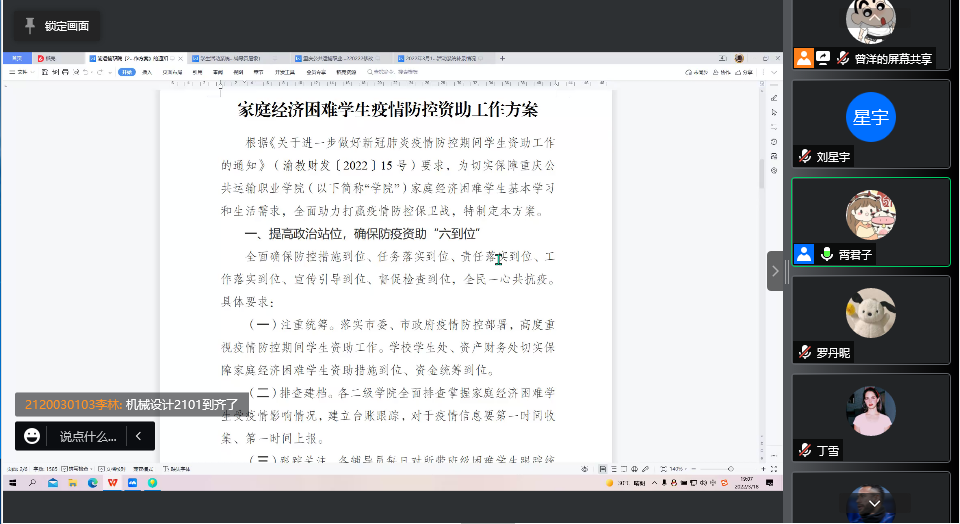Click the lock screen pin icon

pos(30,26)
